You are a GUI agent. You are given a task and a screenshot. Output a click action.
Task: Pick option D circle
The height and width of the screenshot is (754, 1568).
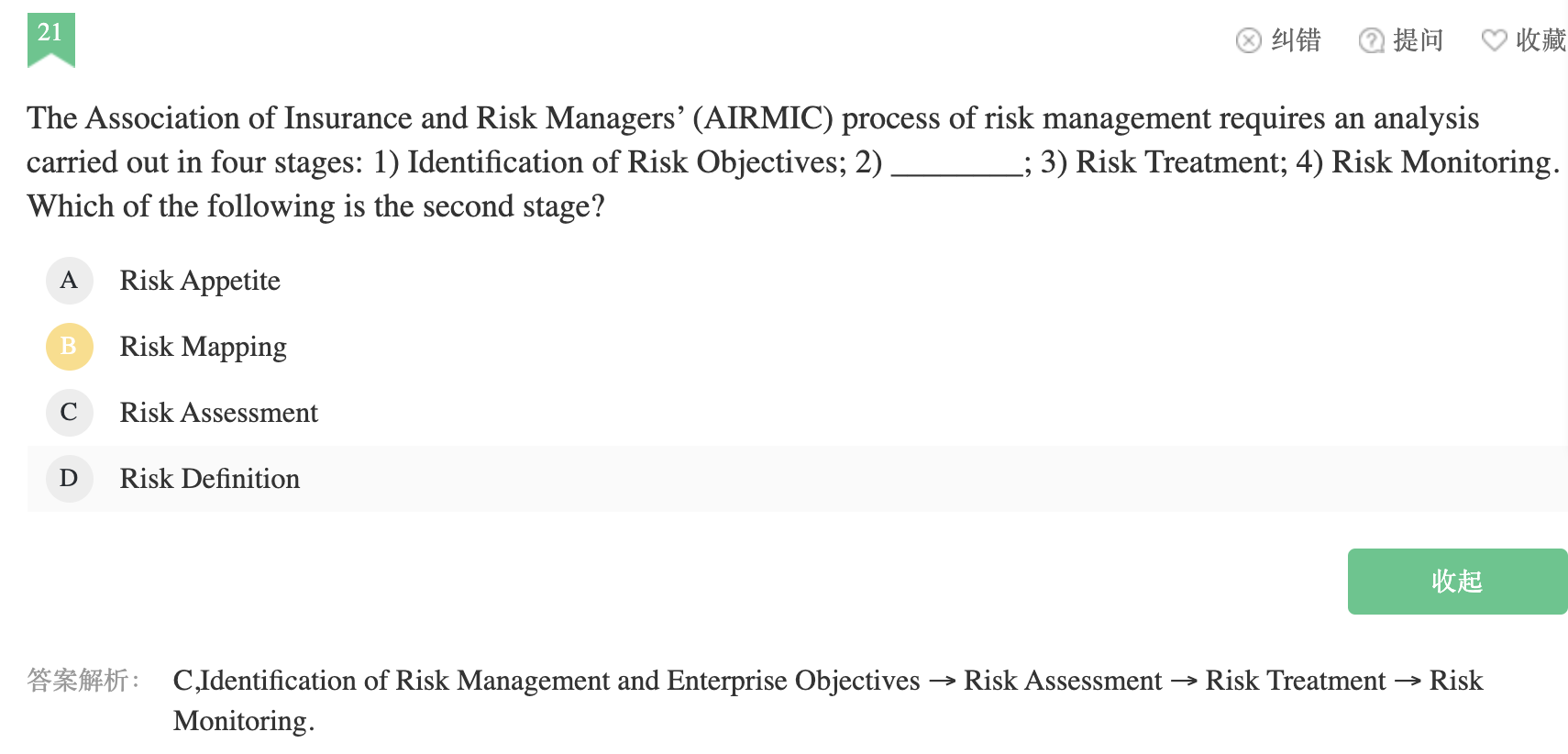click(x=69, y=479)
